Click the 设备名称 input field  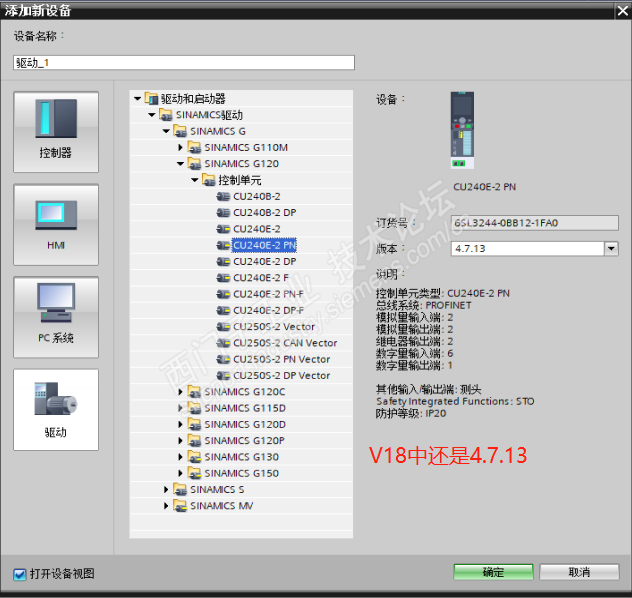184,63
